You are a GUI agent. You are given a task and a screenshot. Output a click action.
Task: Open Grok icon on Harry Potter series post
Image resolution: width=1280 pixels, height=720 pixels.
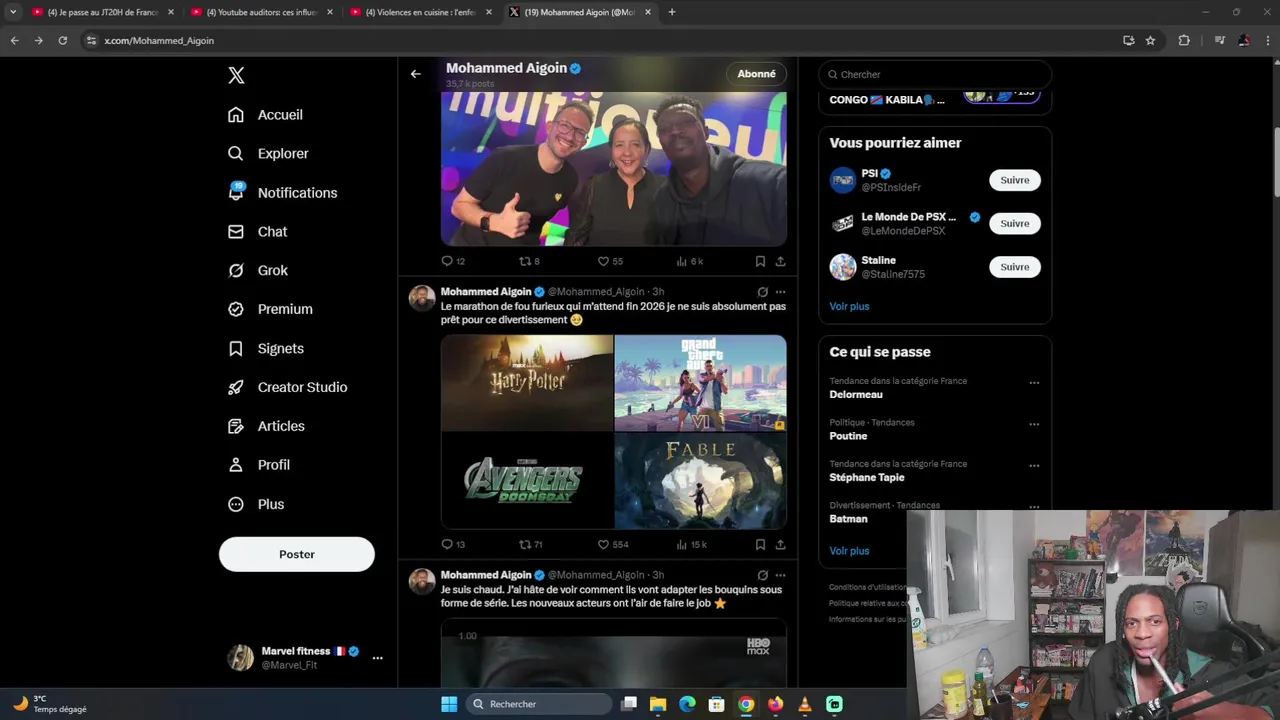click(762, 576)
